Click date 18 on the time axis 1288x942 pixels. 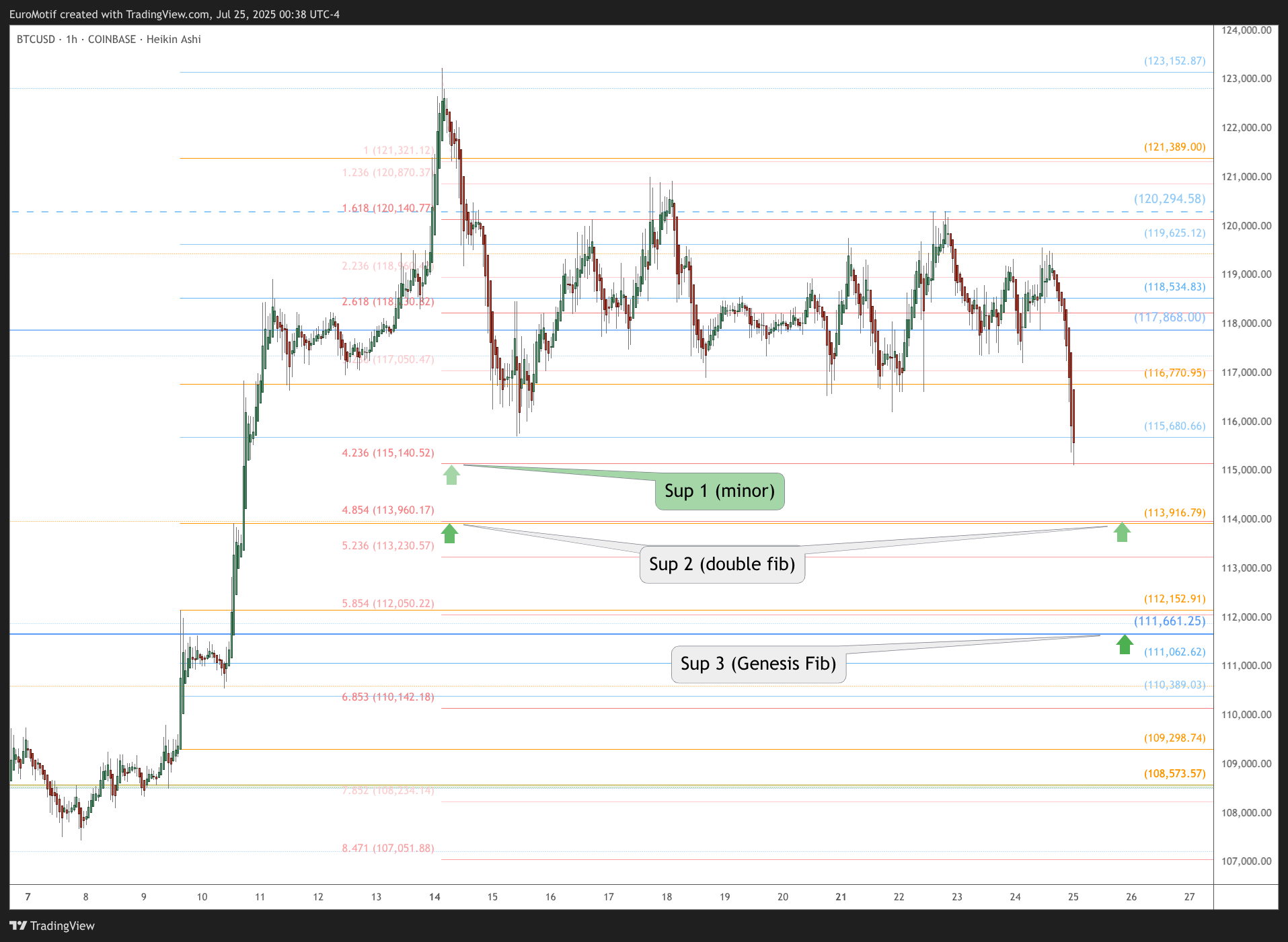point(667,897)
